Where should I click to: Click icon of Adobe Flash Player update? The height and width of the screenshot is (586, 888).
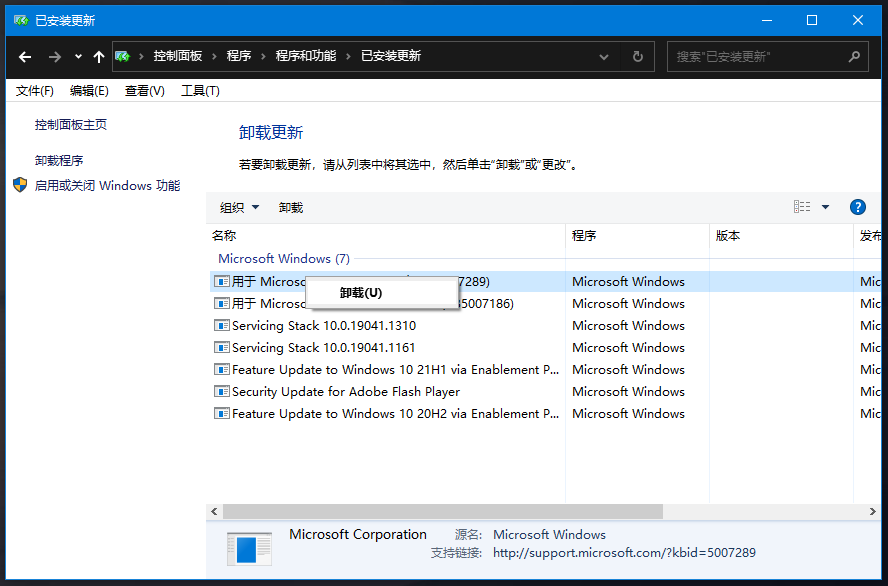pyautogui.click(x=221, y=392)
